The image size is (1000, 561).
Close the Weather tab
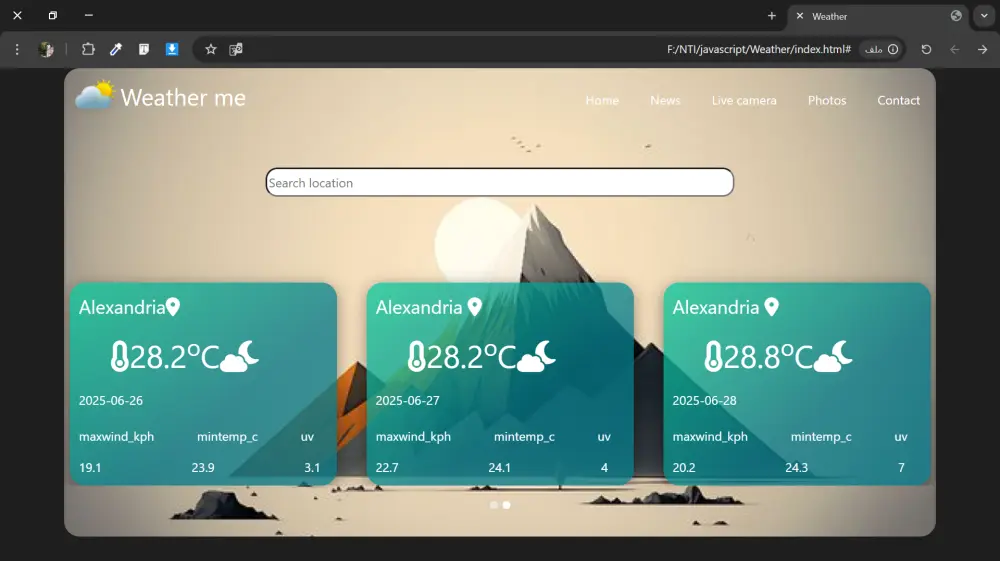pyautogui.click(x=800, y=16)
